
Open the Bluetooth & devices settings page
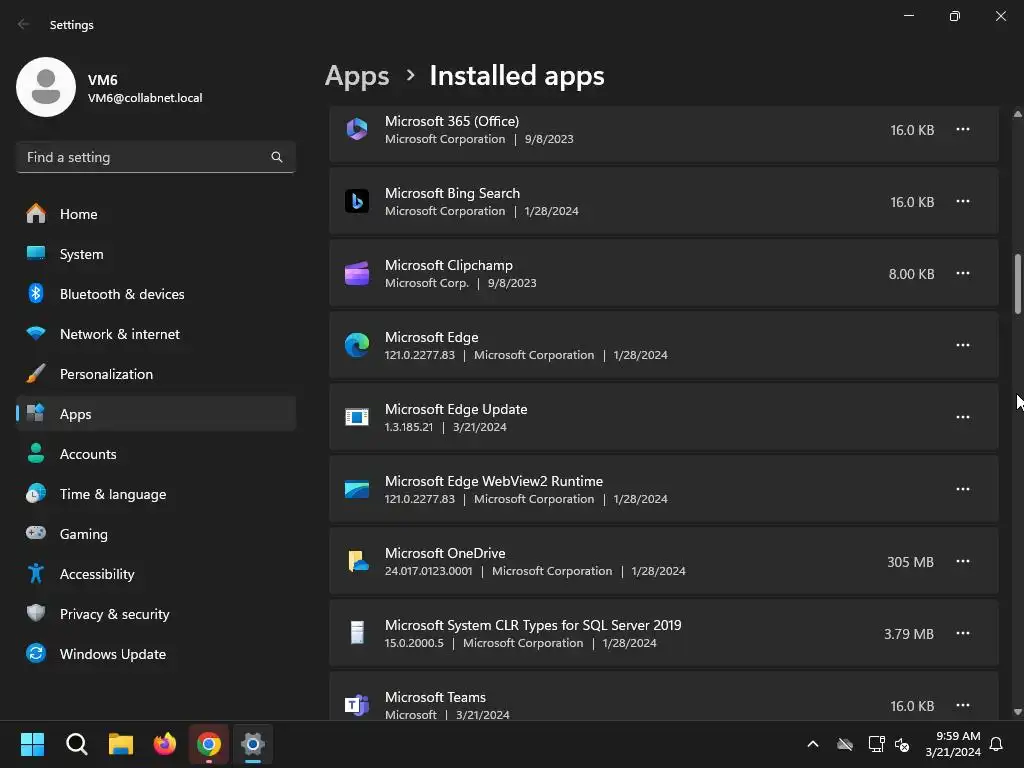click(x=122, y=294)
